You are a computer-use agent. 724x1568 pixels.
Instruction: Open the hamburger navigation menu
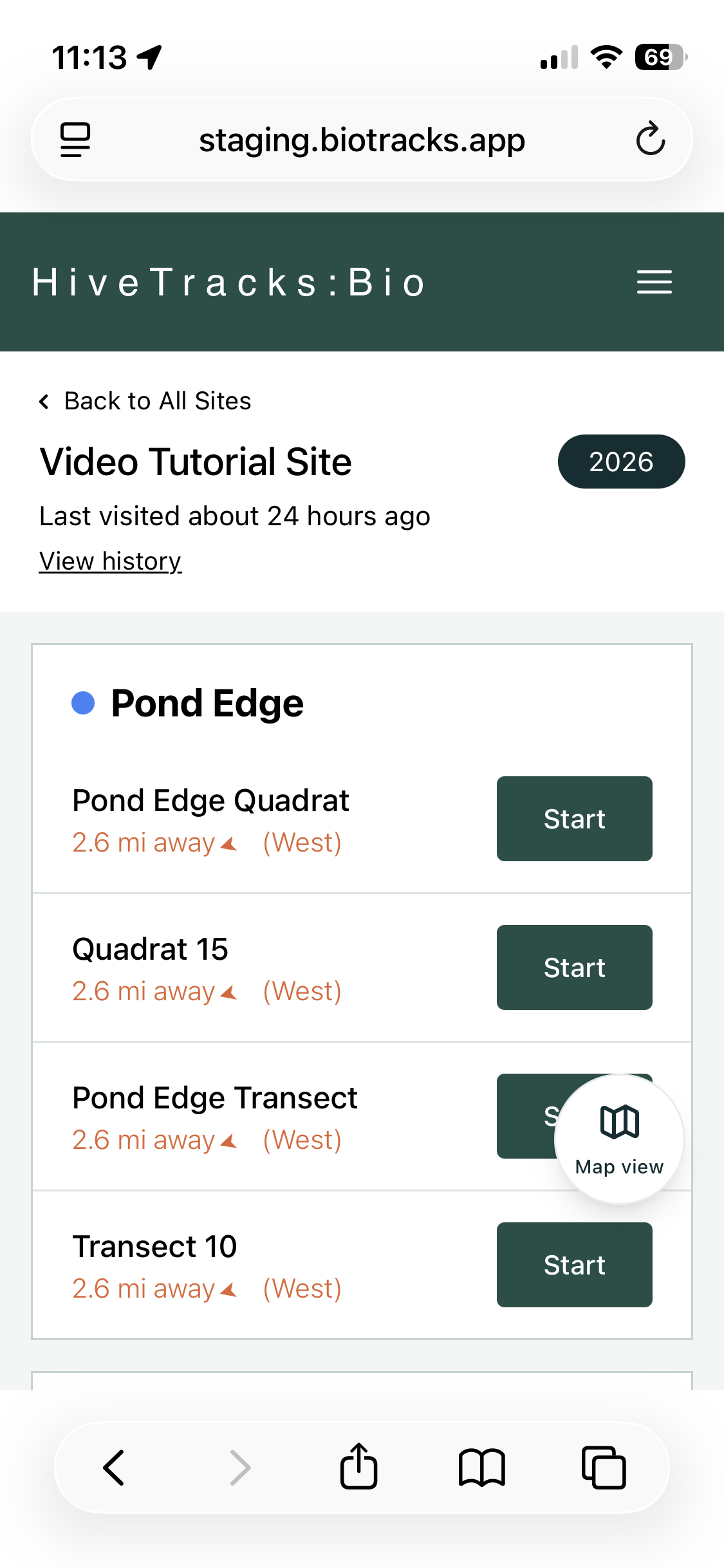pos(654,282)
